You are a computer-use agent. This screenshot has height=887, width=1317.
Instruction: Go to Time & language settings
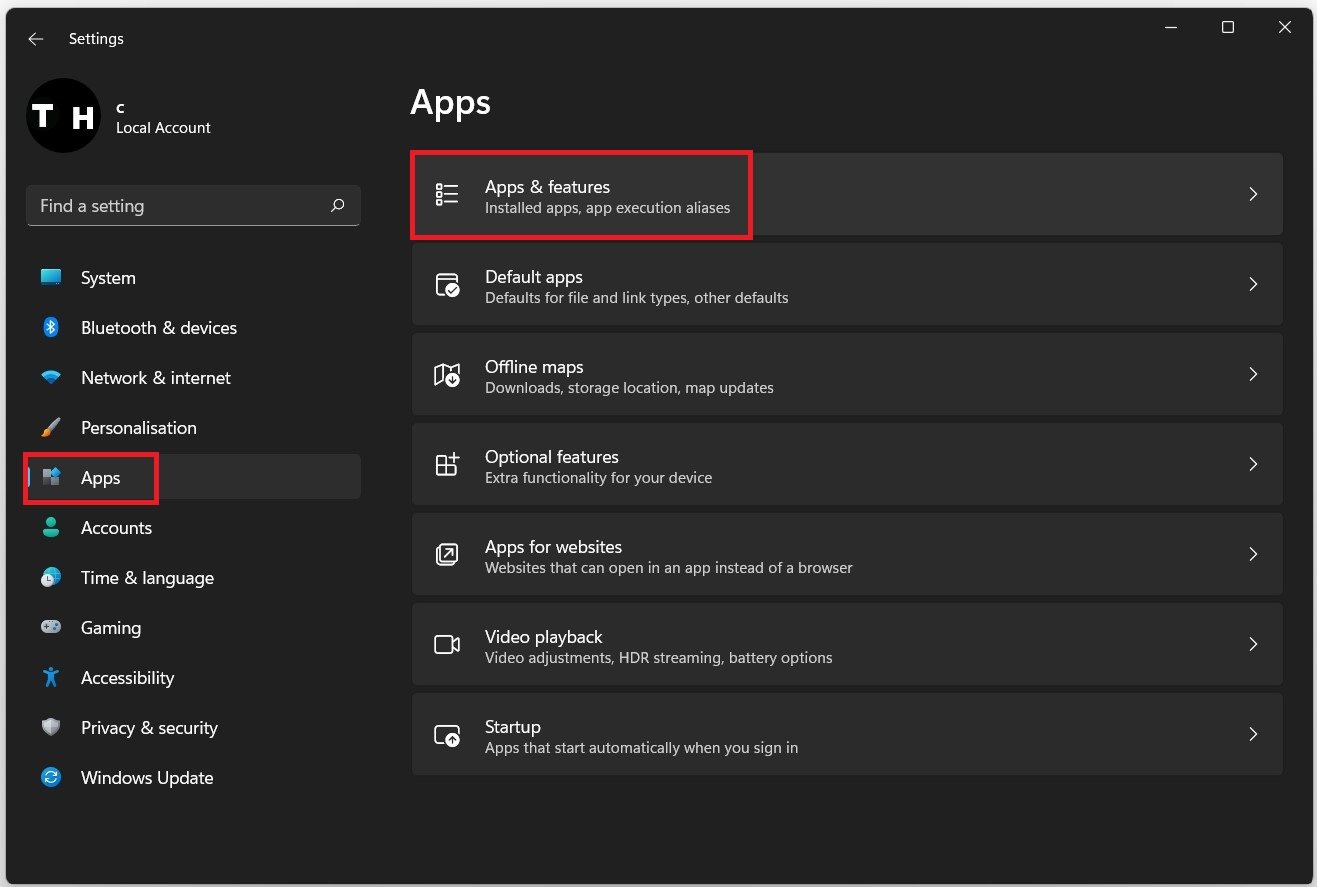click(x=147, y=578)
